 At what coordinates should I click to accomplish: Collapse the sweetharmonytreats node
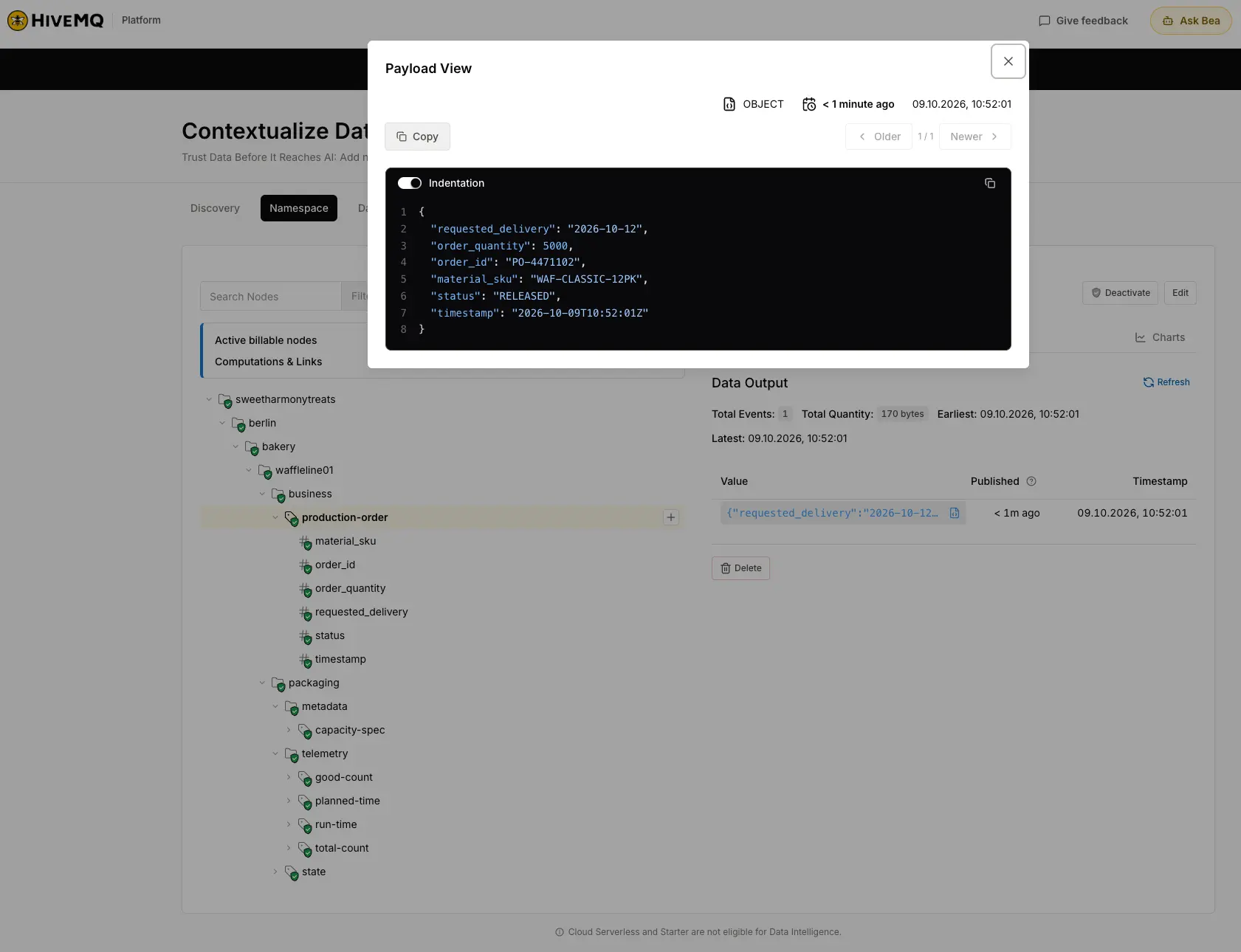pos(209,399)
